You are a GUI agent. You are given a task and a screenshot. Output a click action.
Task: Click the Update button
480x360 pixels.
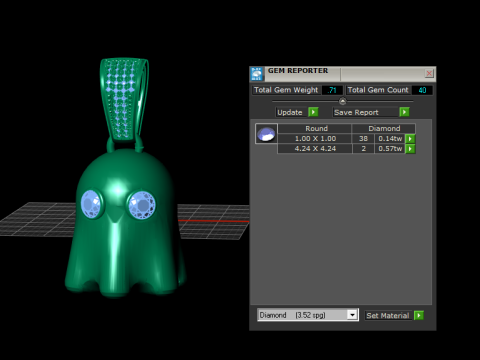point(290,112)
